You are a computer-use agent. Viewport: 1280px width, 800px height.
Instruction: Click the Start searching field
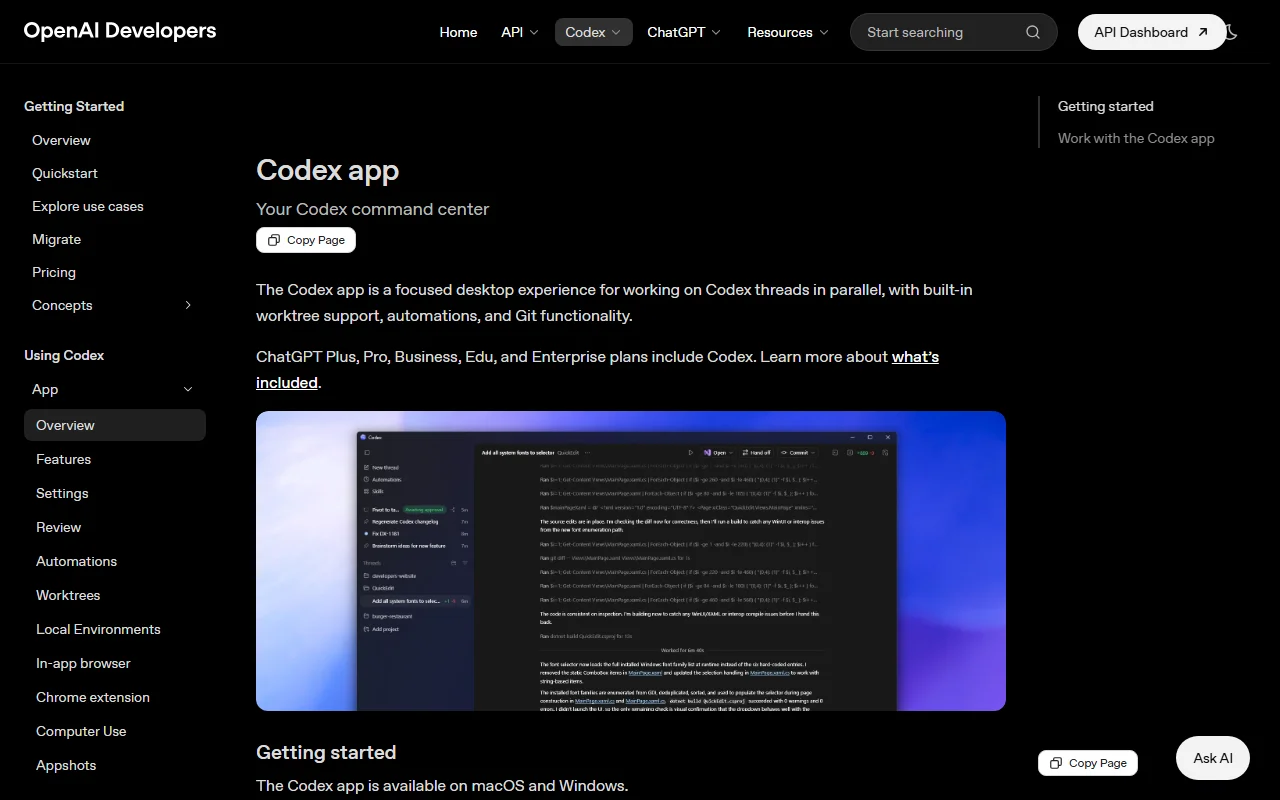click(x=953, y=32)
